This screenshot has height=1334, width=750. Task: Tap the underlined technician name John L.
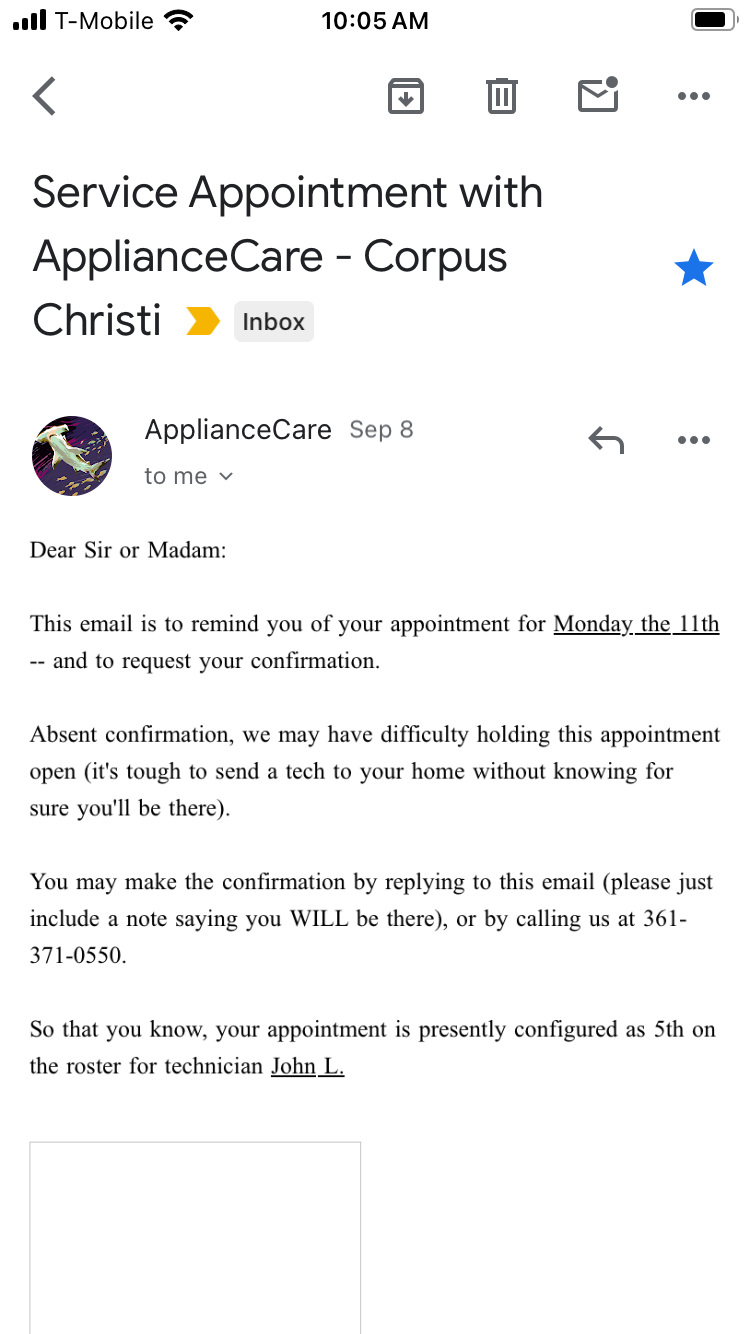(x=307, y=1067)
